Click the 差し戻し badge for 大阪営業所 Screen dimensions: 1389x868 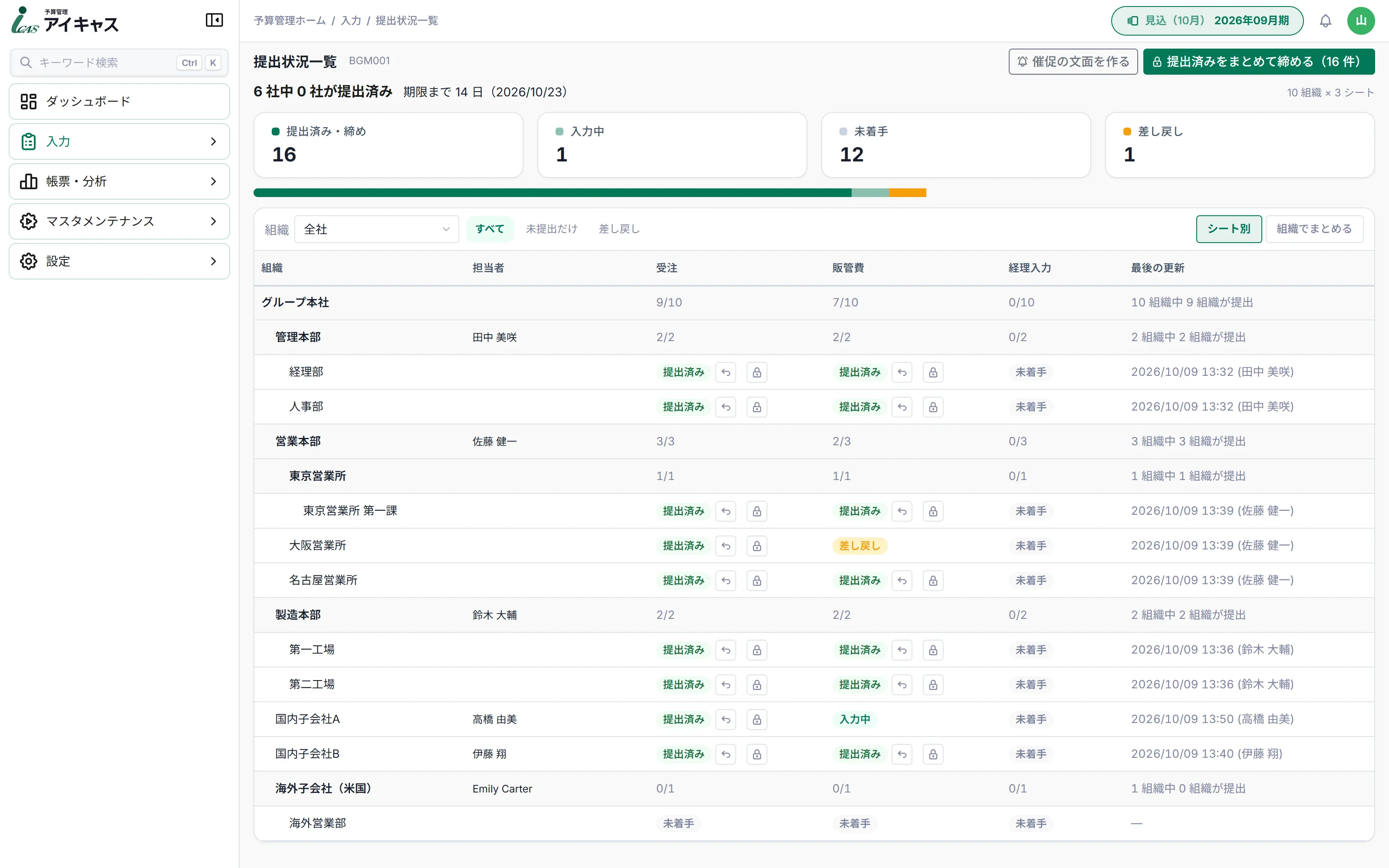point(859,546)
